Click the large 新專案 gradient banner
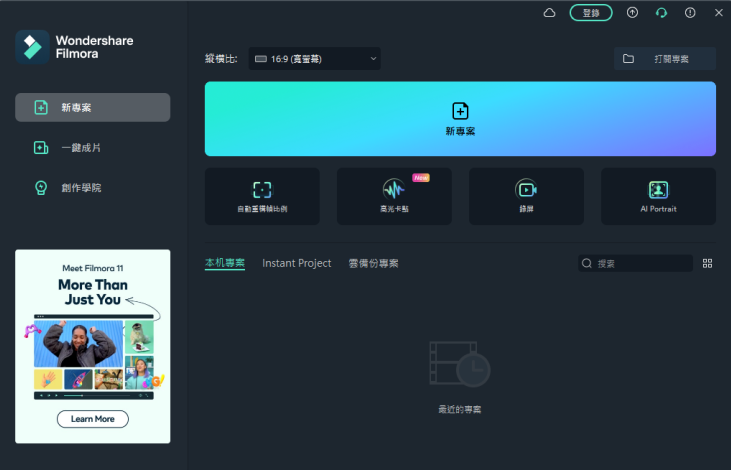Image resolution: width=731 pixels, height=470 pixels. (x=460, y=119)
